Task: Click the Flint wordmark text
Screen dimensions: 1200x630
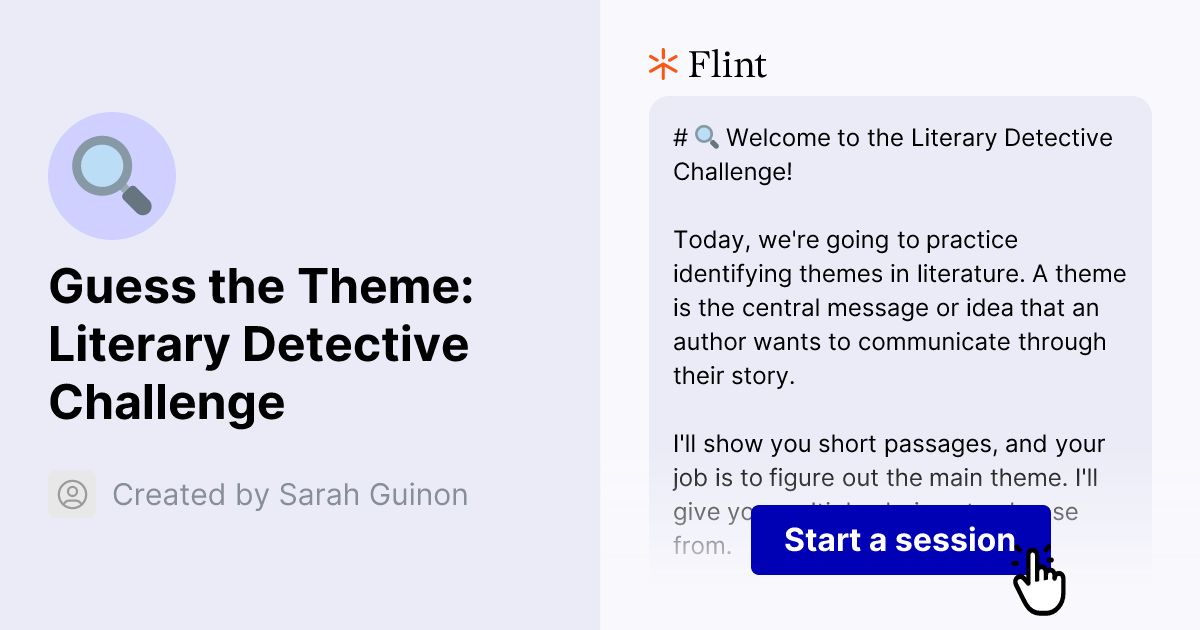Action: pos(726,64)
